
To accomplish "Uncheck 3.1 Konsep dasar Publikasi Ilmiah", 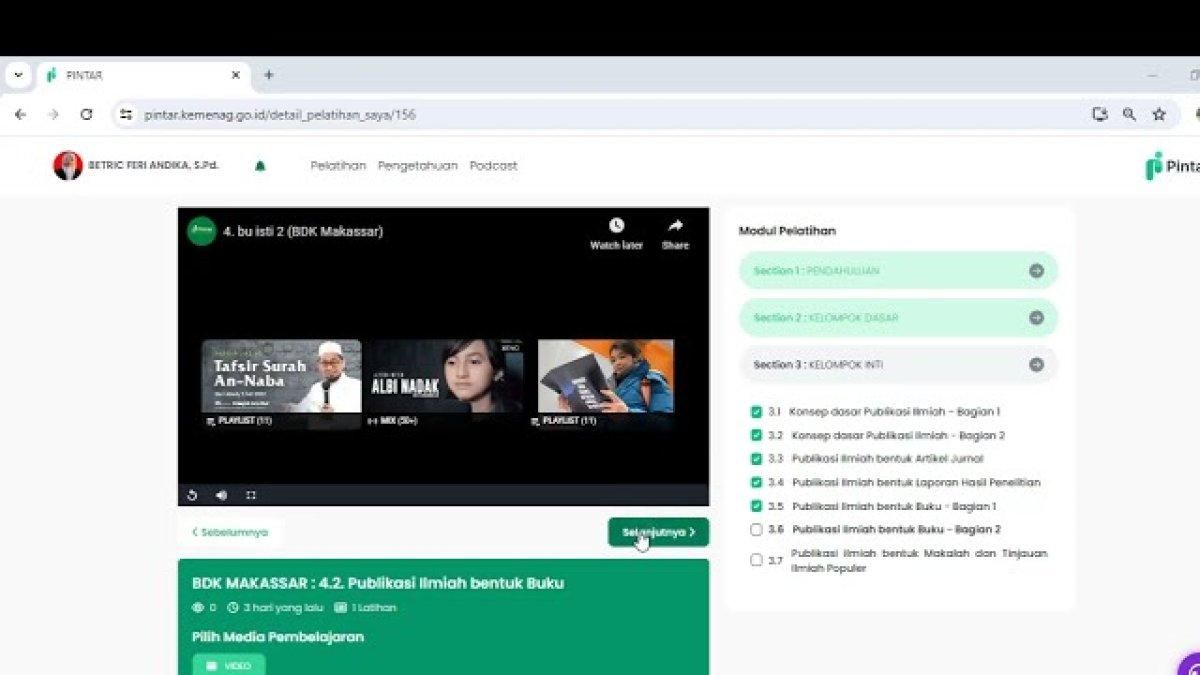I will point(756,411).
